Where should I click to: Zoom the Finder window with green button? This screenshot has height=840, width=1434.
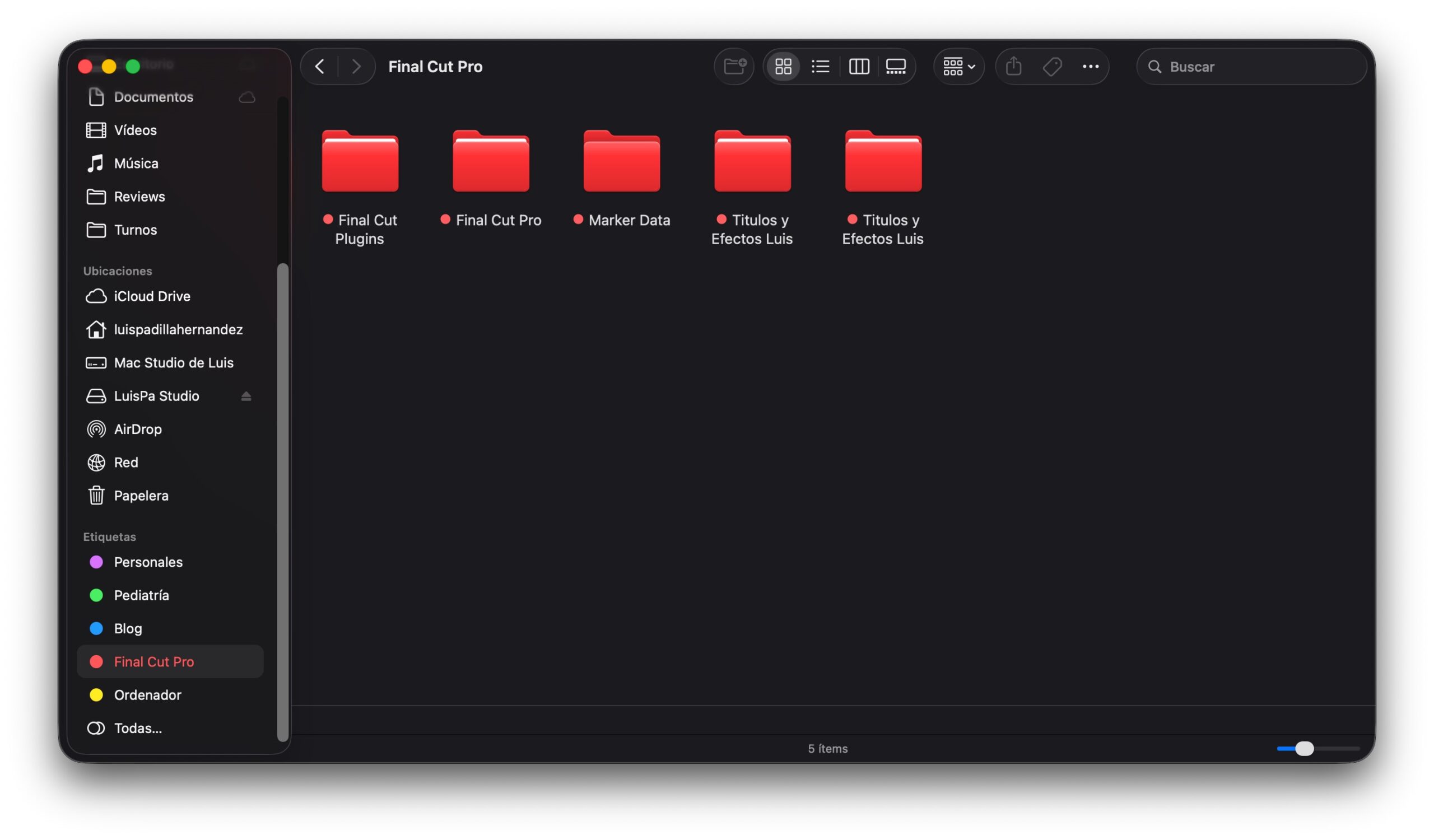pos(133,67)
